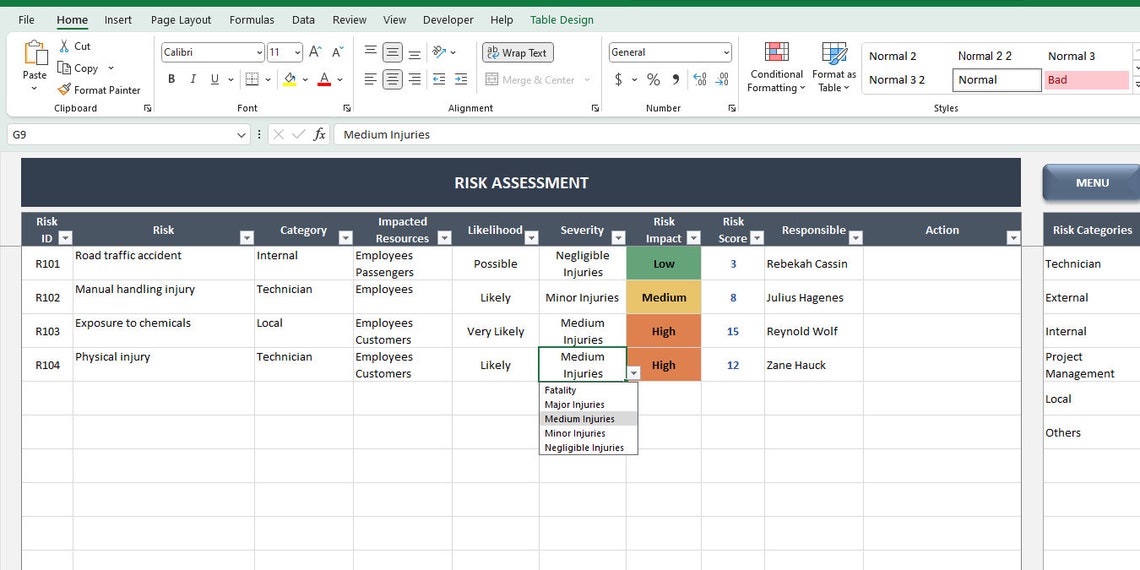Screen dimensions: 1140x570
Task: Align text right in cell
Action: click(x=414, y=79)
